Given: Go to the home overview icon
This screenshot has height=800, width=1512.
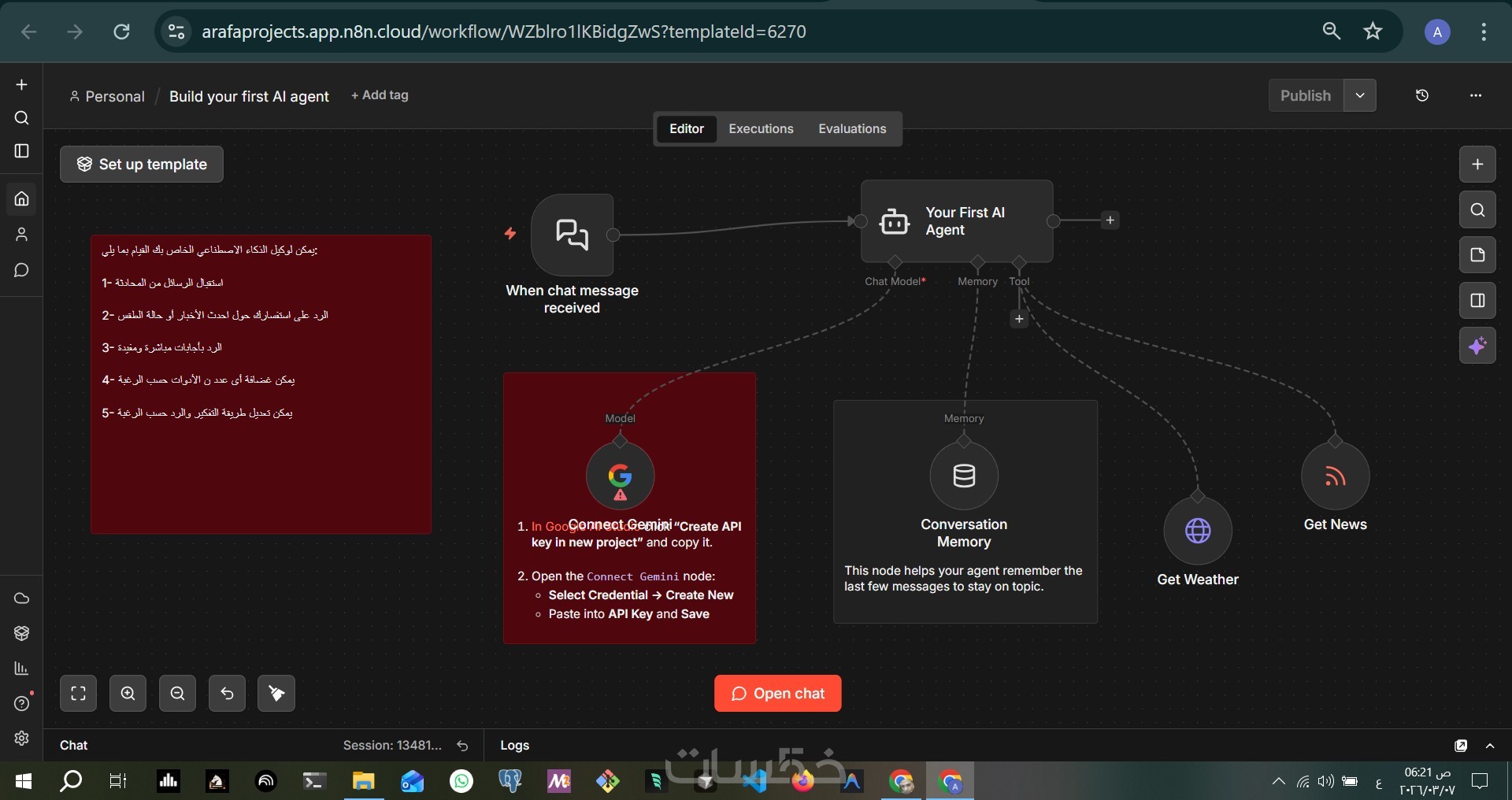Looking at the screenshot, I should pos(22,198).
